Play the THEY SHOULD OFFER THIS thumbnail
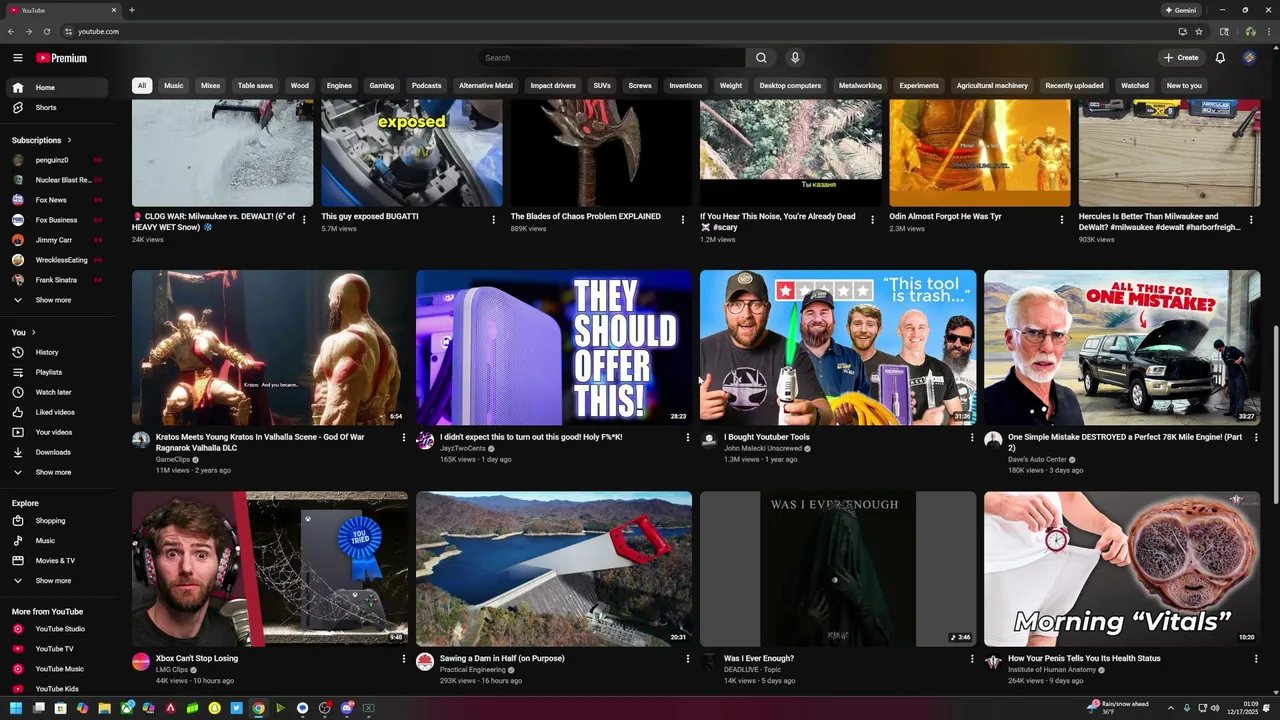The image size is (1280, 720). [x=554, y=347]
